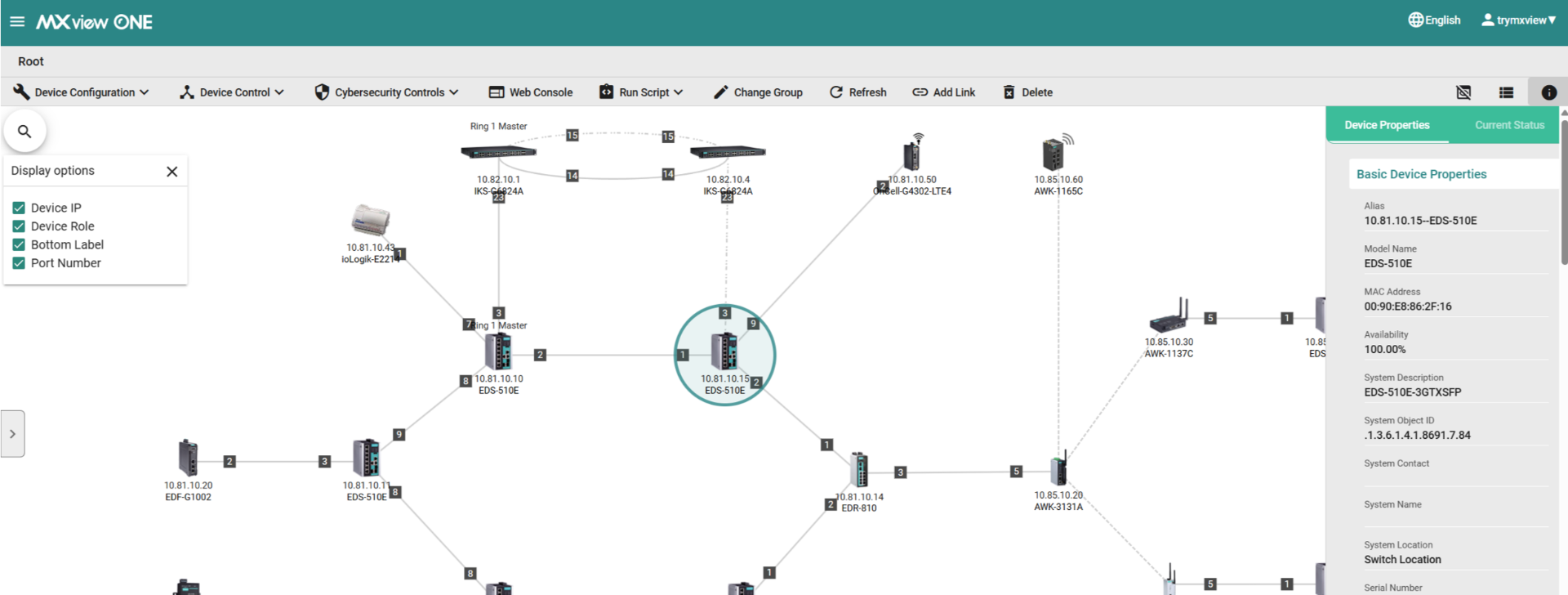Switch to list view icon
This screenshot has height=595, width=1568.
(1506, 92)
